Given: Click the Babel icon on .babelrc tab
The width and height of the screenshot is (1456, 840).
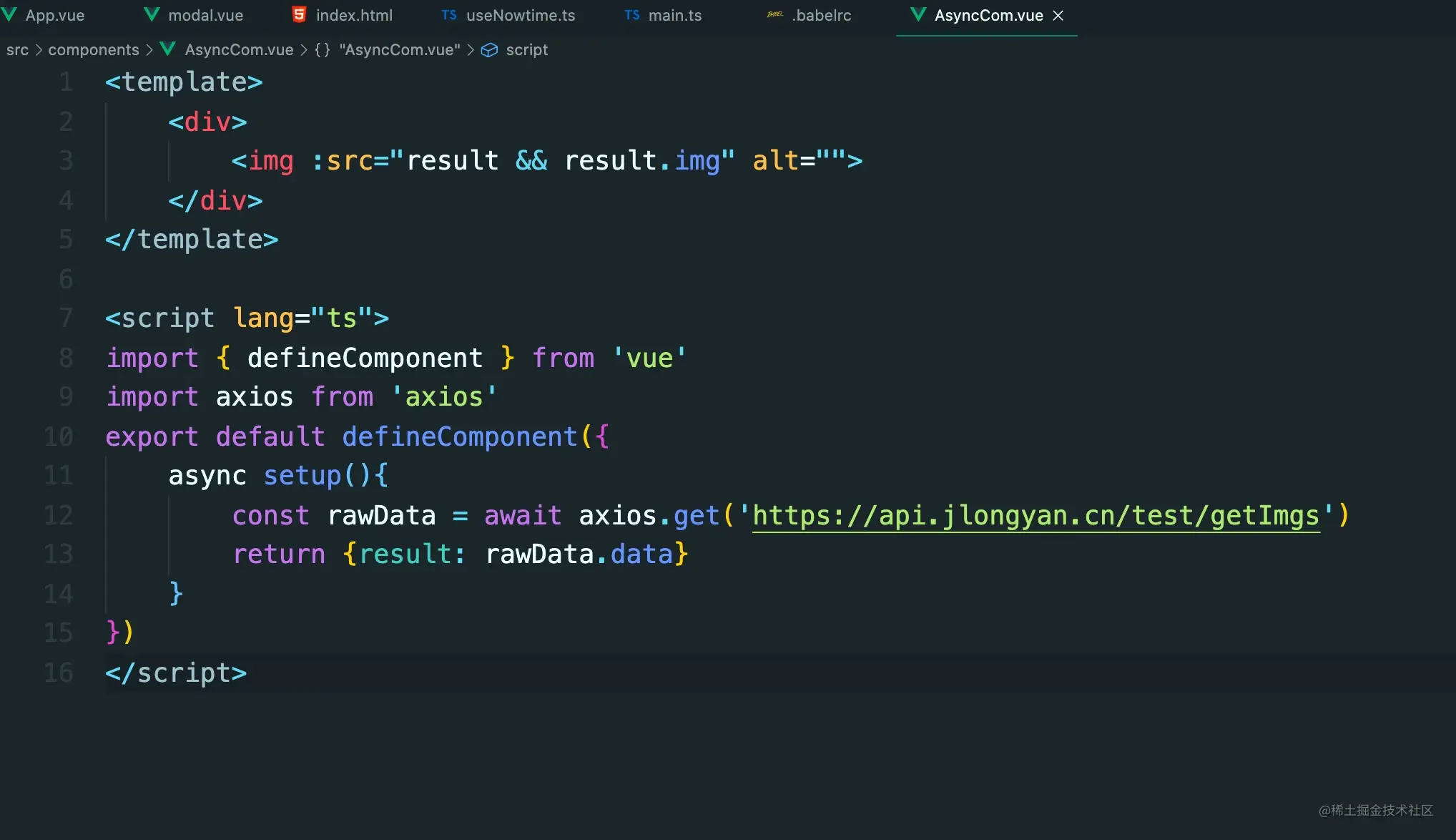Looking at the screenshot, I should pyautogui.click(x=775, y=15).
